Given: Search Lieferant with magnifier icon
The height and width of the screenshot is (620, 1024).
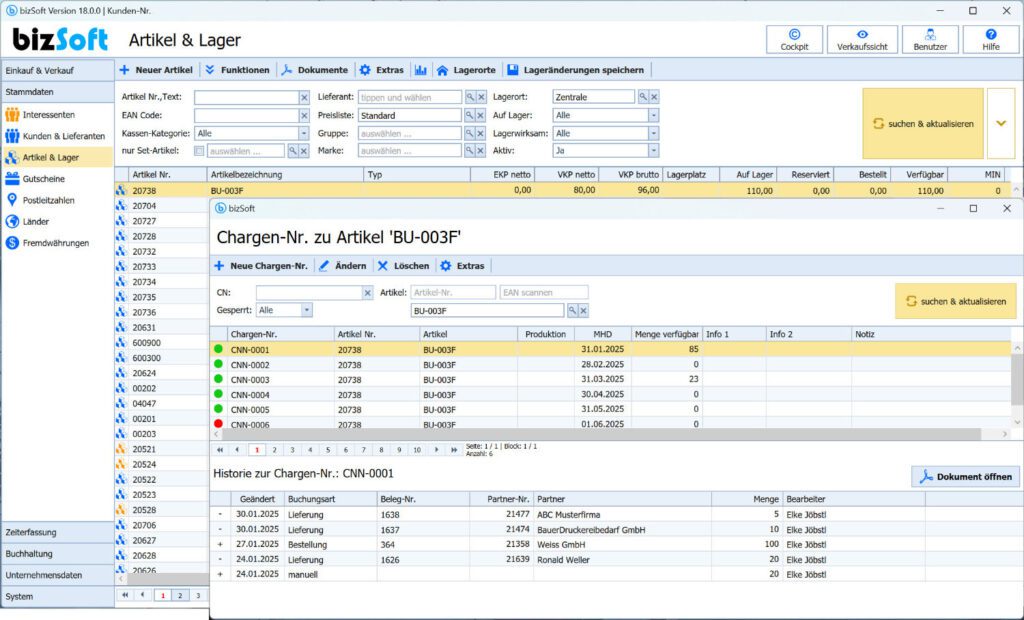Looking at the screenshot, I should [x=470, y=97].
